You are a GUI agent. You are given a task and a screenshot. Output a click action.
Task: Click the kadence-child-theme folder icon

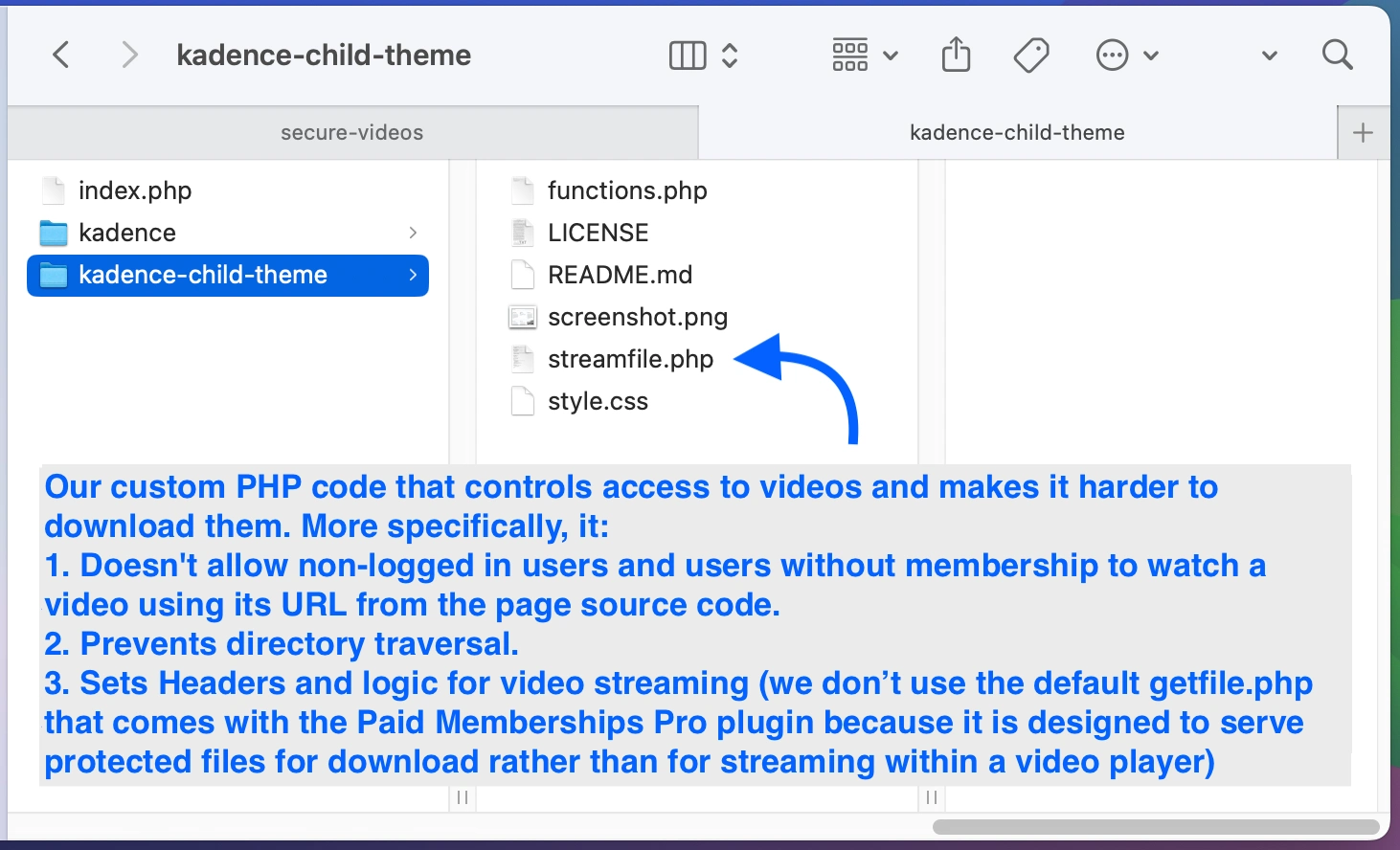[x=54, y=276]
